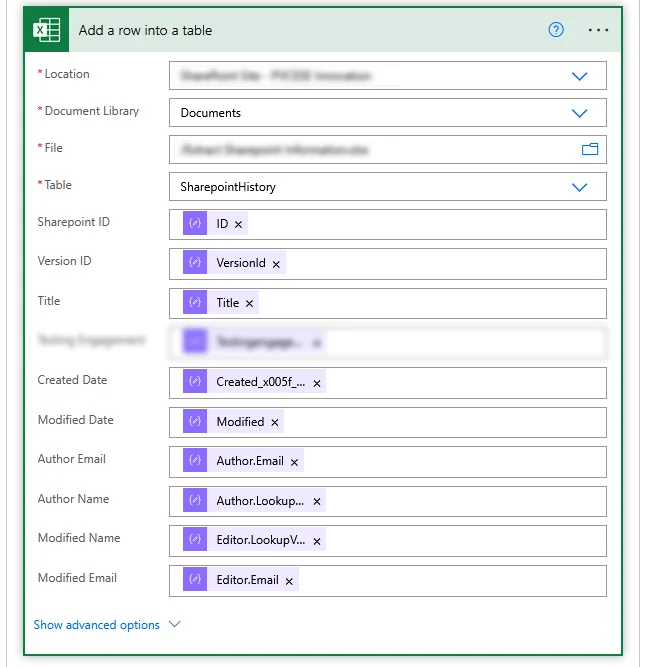The image size is (646, 667).
Task: Remove the Modified token
Action: tap(275, 422)
